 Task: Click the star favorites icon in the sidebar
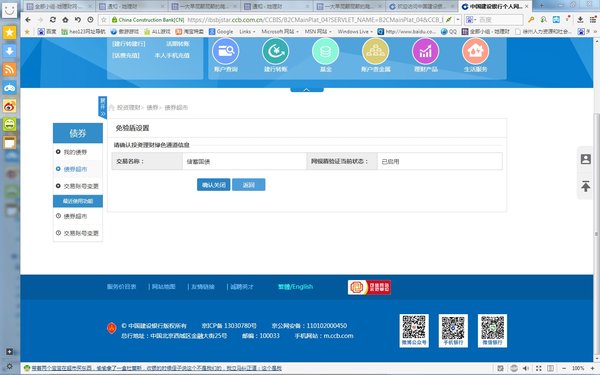pos(10,33)
